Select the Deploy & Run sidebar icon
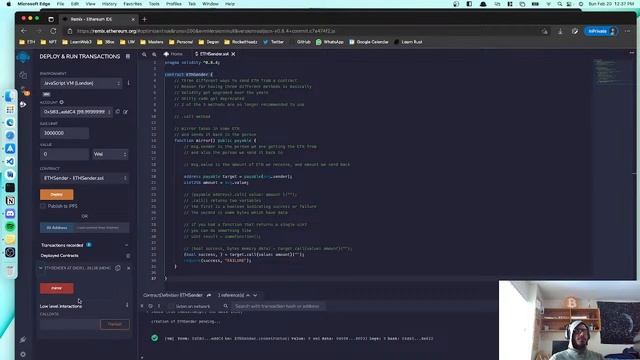The image size is (640, 360). click(23, 104)
